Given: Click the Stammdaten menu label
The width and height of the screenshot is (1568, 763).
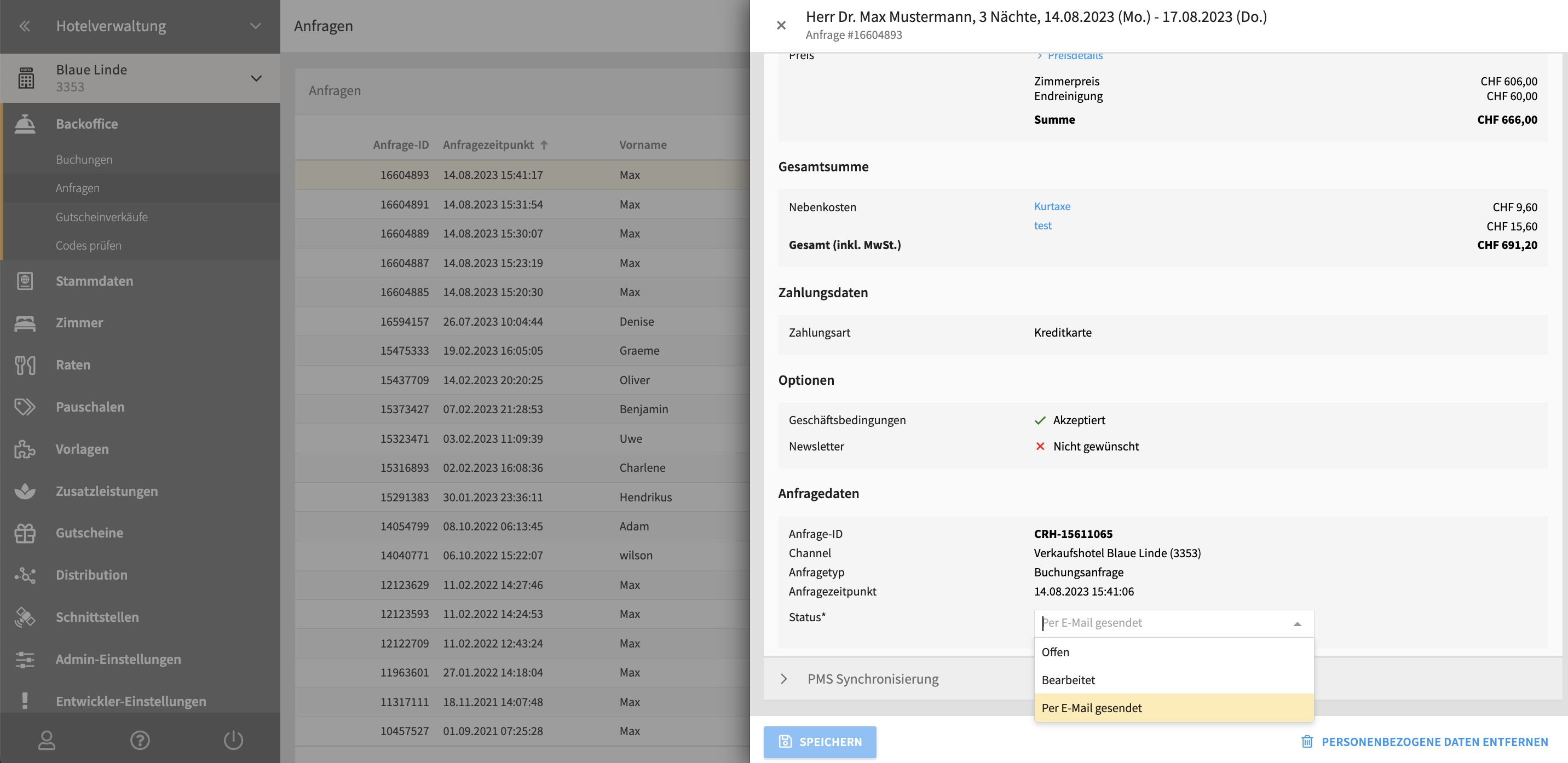Looking at the screenshot, I should (94, 281).
